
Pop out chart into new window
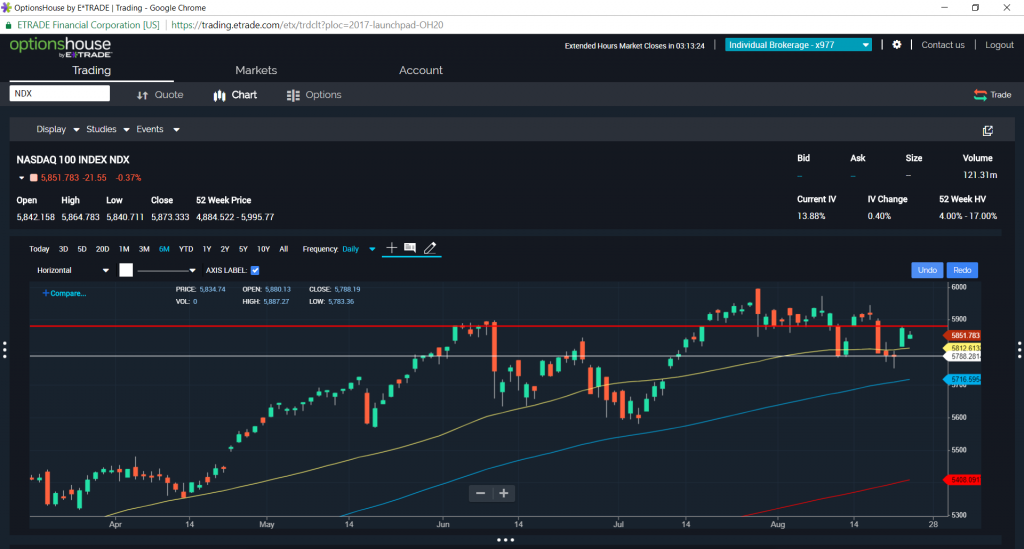click(x=987, y=131)
